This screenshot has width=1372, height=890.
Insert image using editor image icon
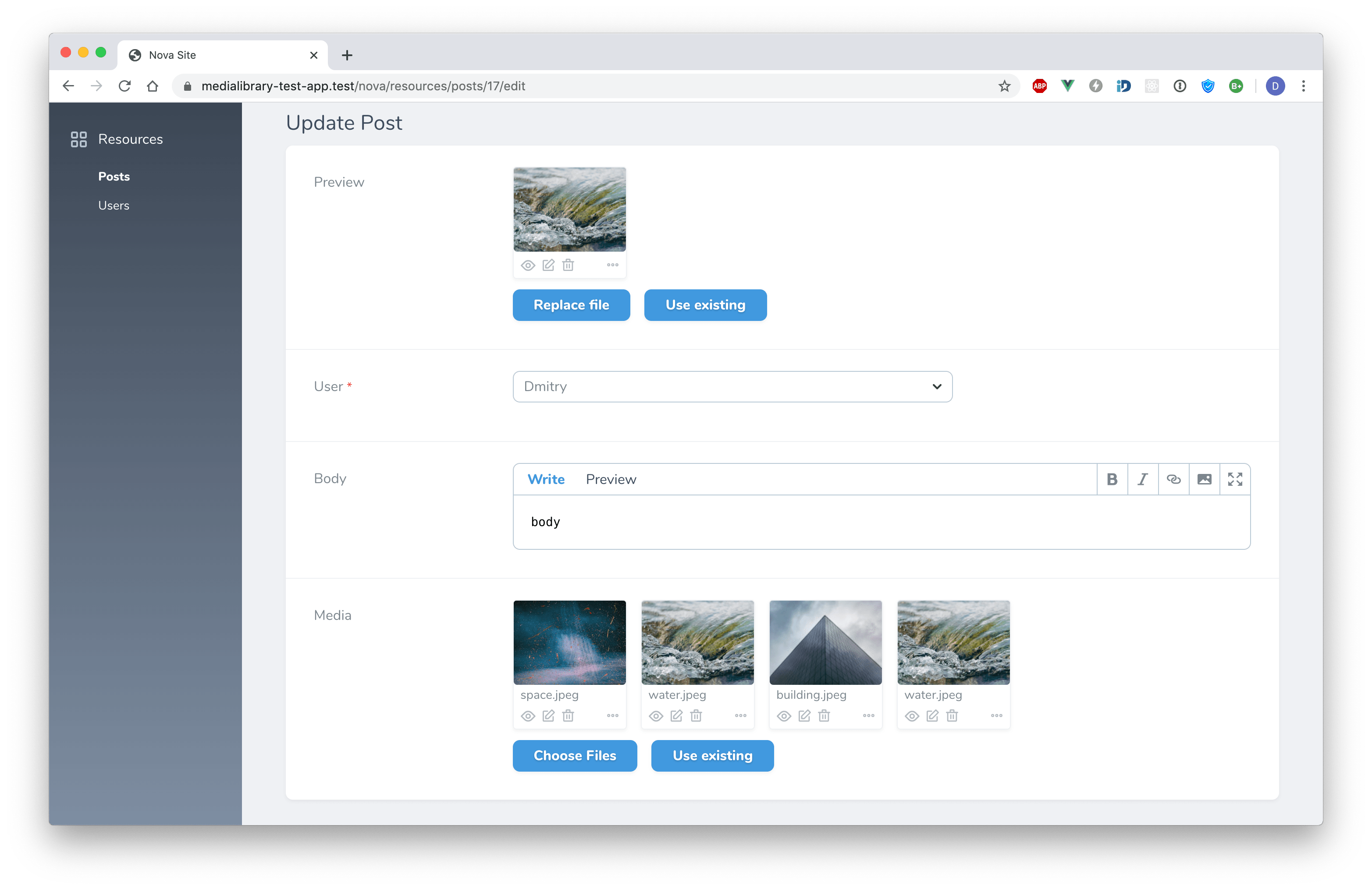pyautogui.click(x=1204, y=479)
